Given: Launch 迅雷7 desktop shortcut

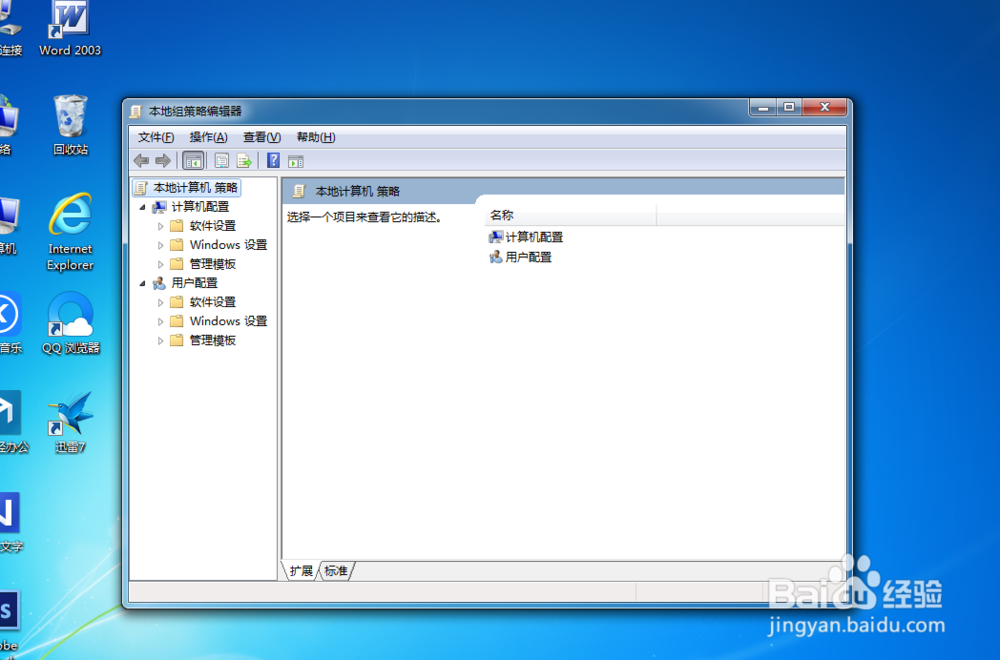Looking at the screenshot, I should pos(70,422).
